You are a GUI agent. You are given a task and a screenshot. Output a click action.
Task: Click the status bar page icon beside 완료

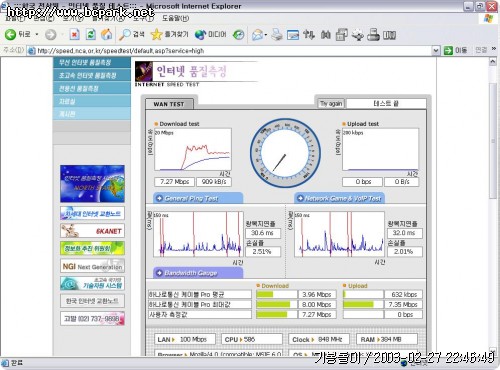coord(5,363)
